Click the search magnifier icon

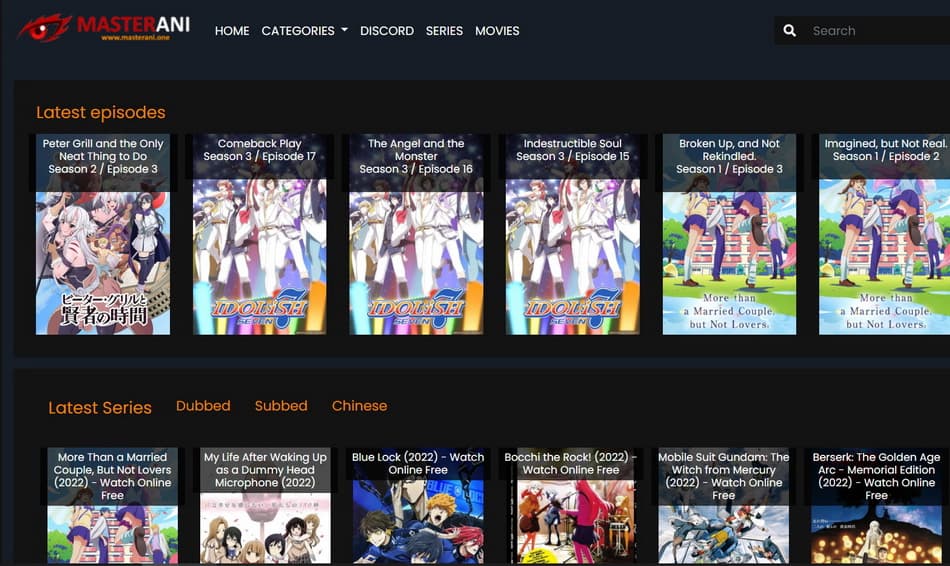coord(790,31)
